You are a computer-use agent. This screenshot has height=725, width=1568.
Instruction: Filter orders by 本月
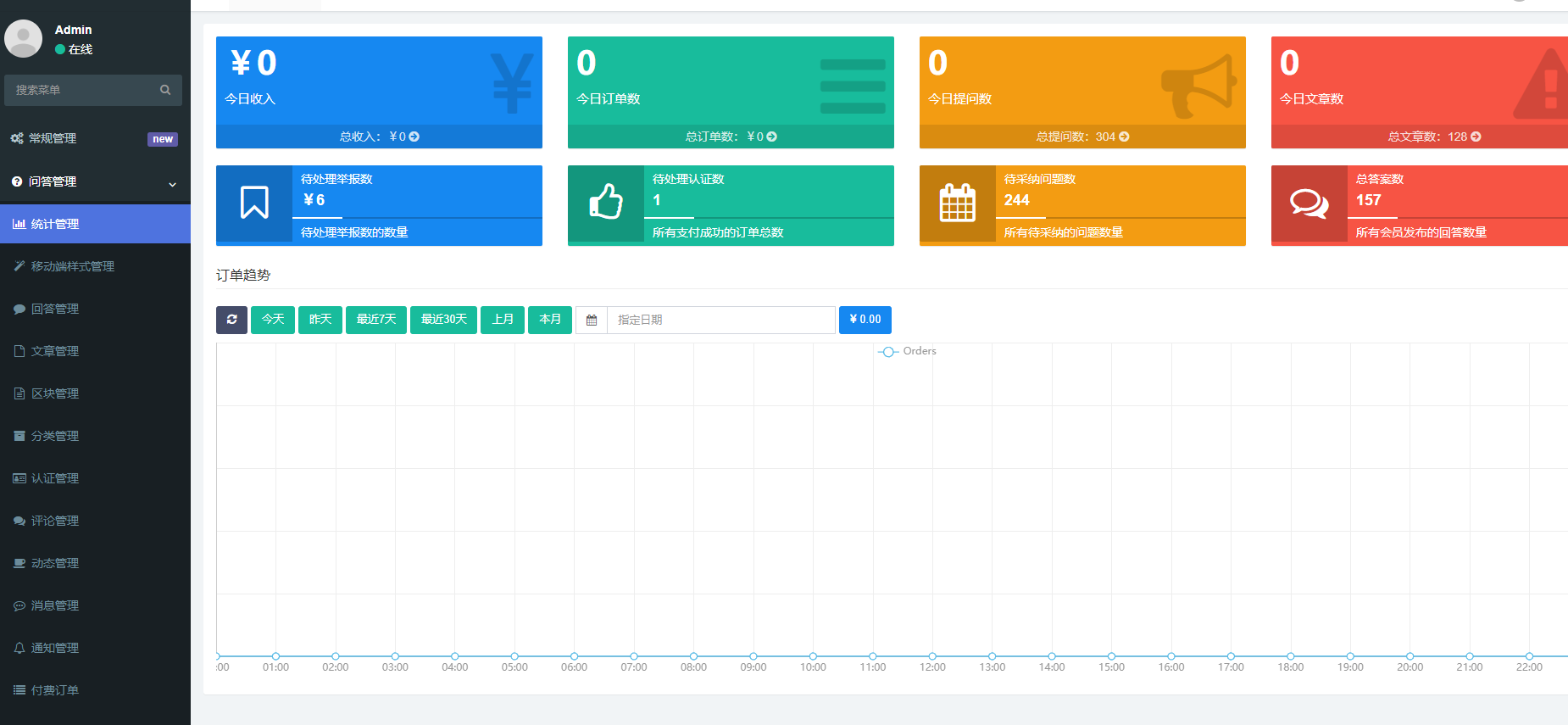tap(550, 320)
